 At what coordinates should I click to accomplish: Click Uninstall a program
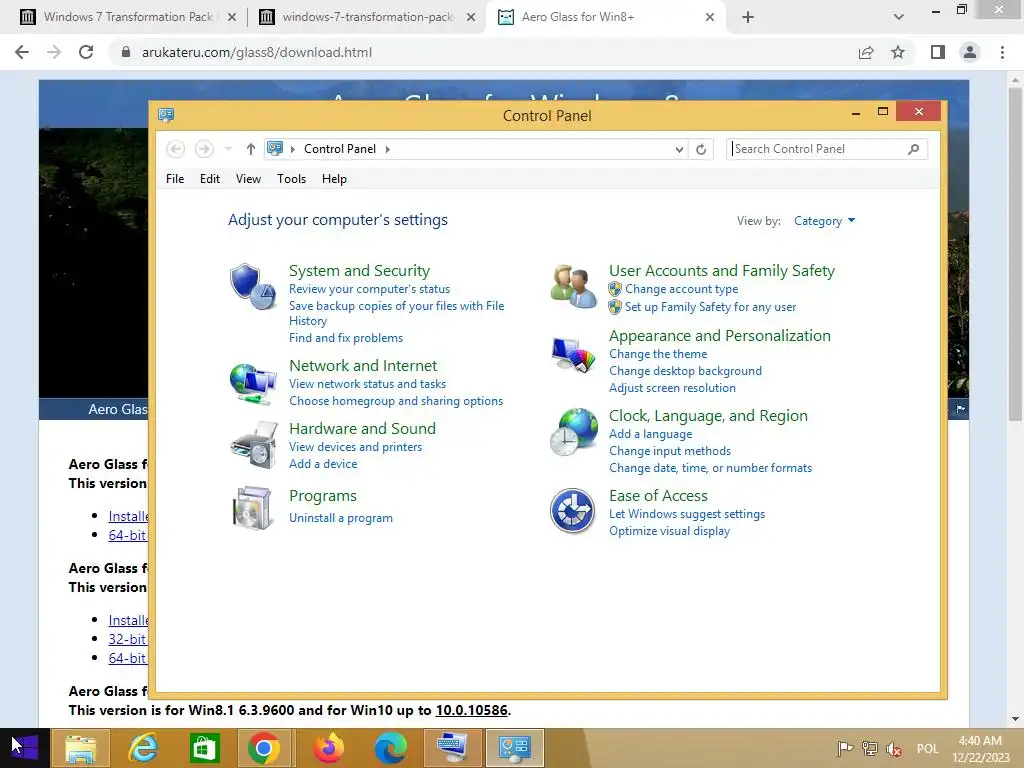pos(341,518)
